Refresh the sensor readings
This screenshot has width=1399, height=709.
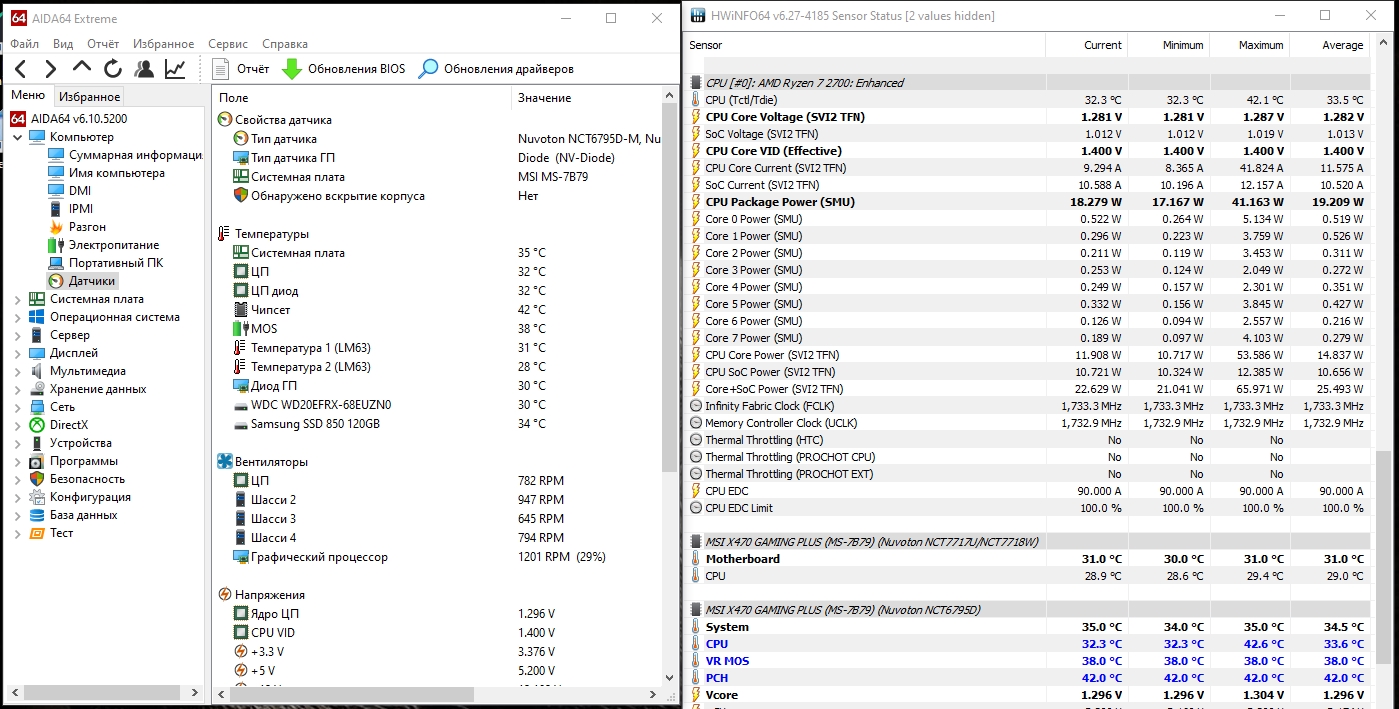click(x=113, y=69)
